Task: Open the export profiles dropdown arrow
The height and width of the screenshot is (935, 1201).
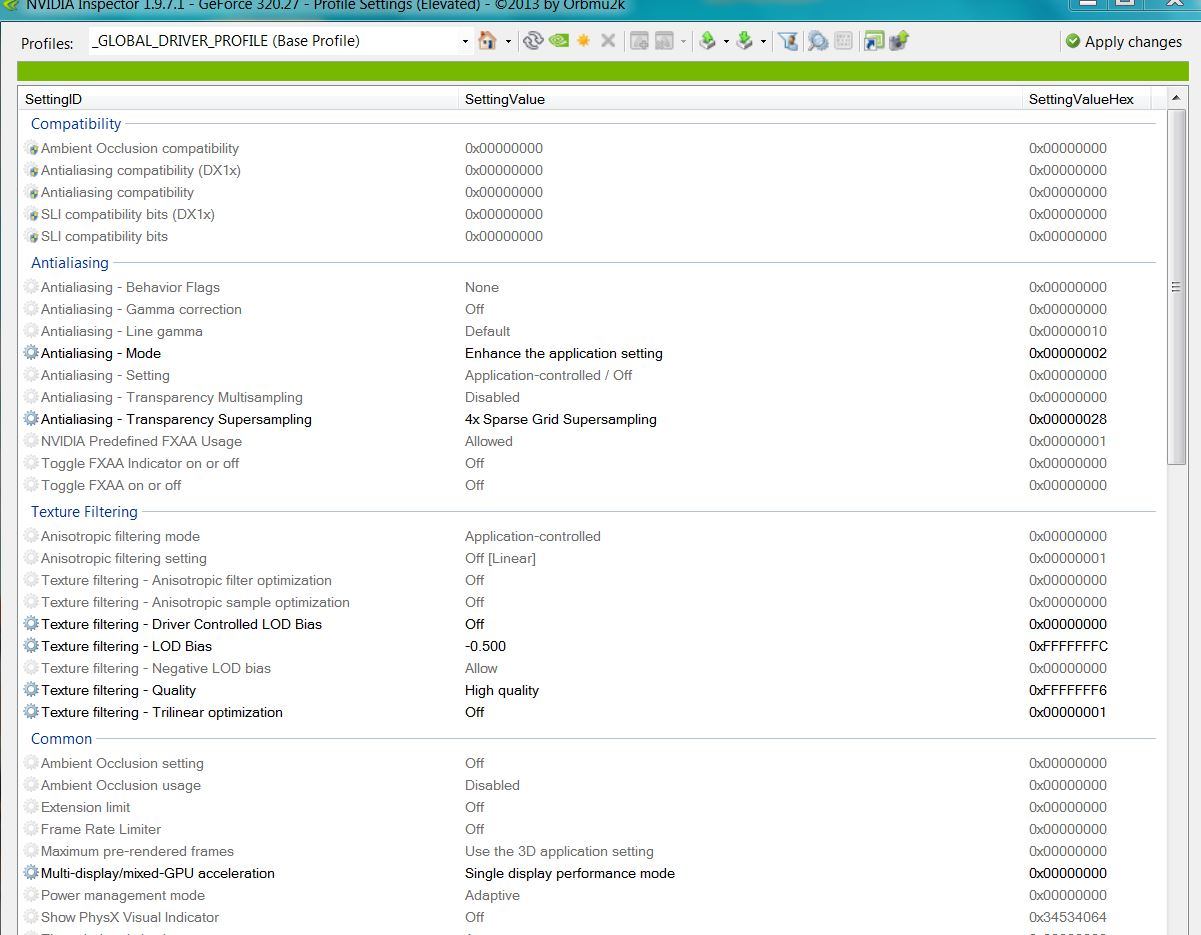Action: 726,42
